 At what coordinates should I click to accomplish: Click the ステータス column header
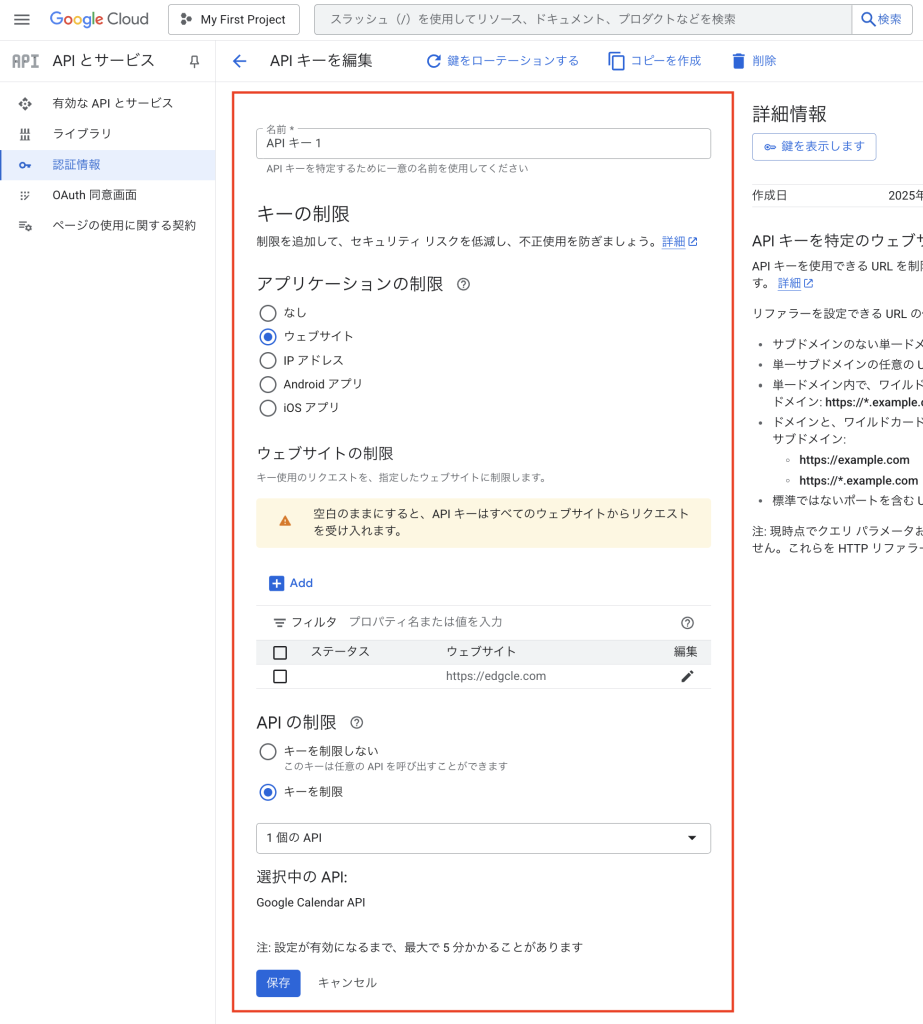click(340, 652)
